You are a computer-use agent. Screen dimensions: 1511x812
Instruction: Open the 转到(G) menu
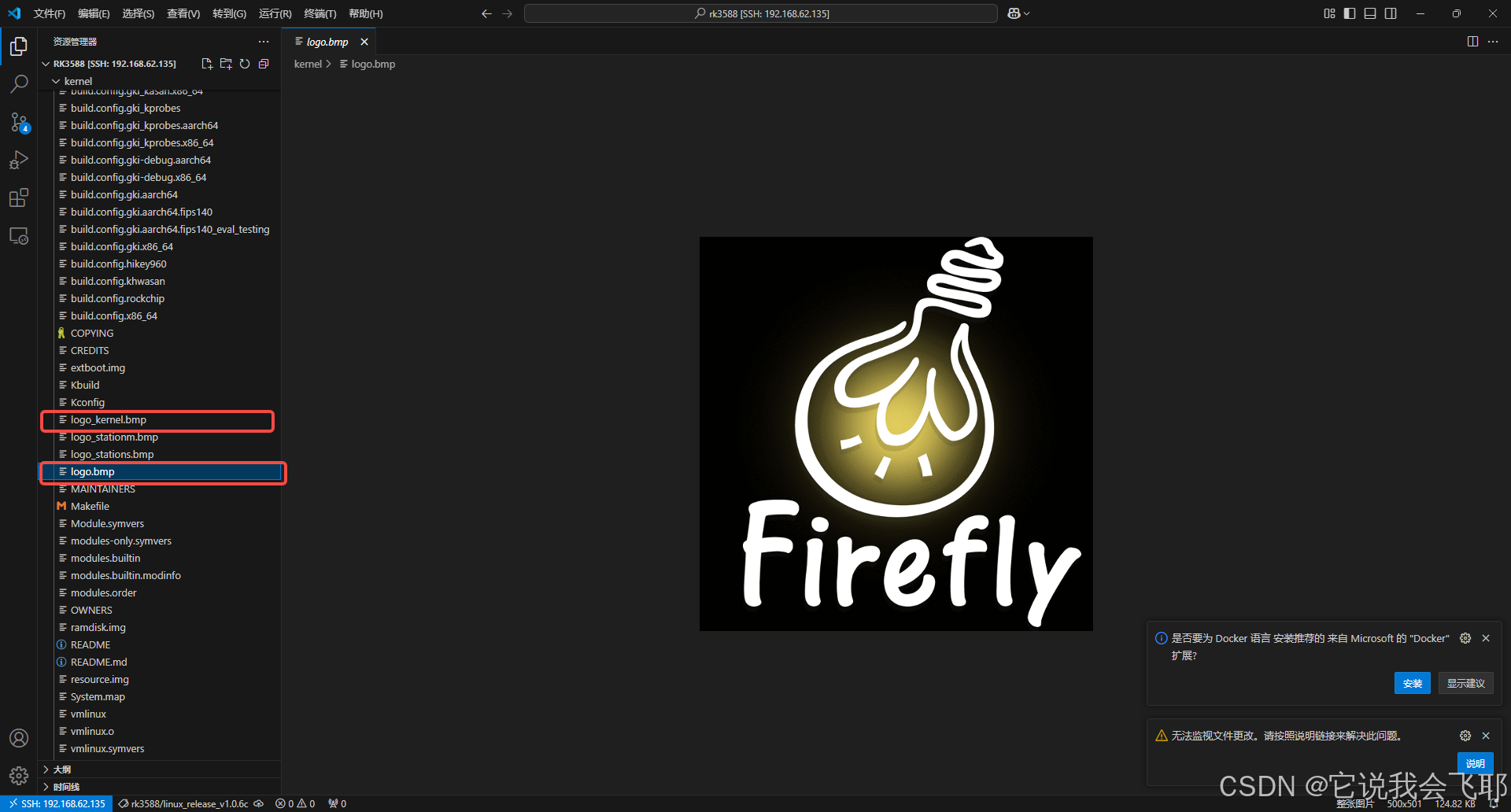229,13
